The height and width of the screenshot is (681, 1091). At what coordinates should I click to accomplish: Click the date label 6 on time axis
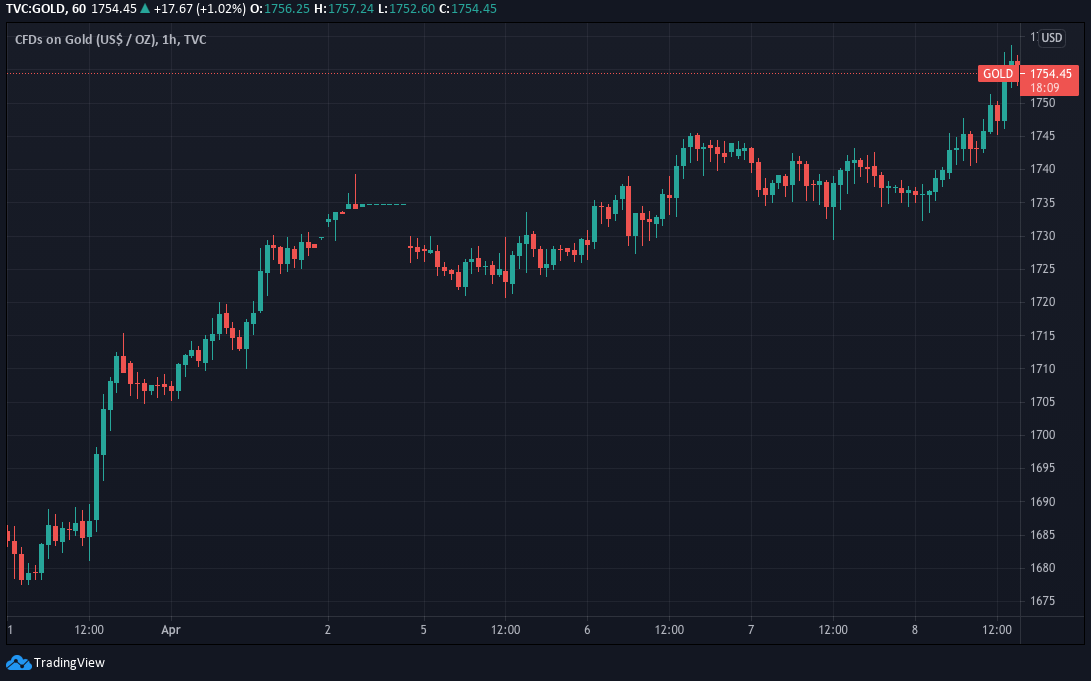pos(587,630)
